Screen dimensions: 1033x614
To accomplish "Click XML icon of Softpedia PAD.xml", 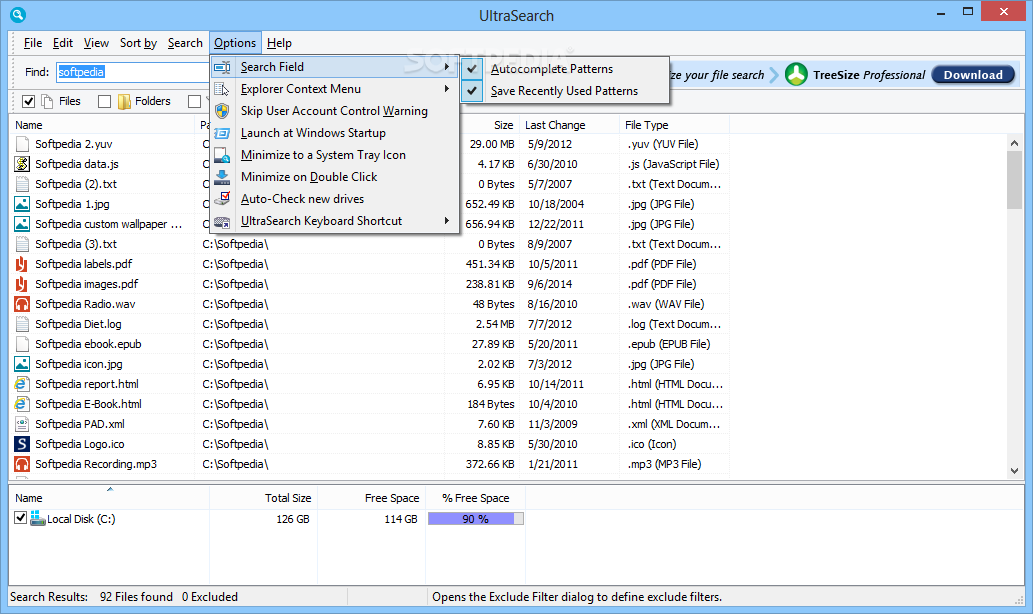I will click(x=22, y=424).
